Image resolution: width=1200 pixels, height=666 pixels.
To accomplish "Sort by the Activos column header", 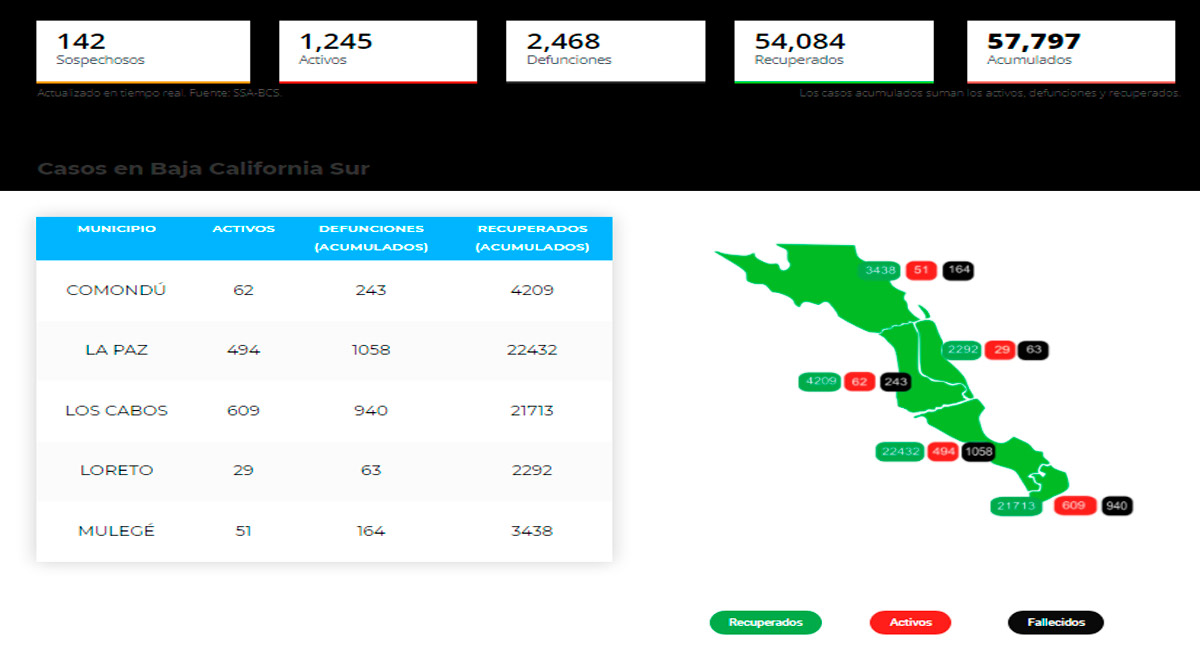I will tap(243, 229).
